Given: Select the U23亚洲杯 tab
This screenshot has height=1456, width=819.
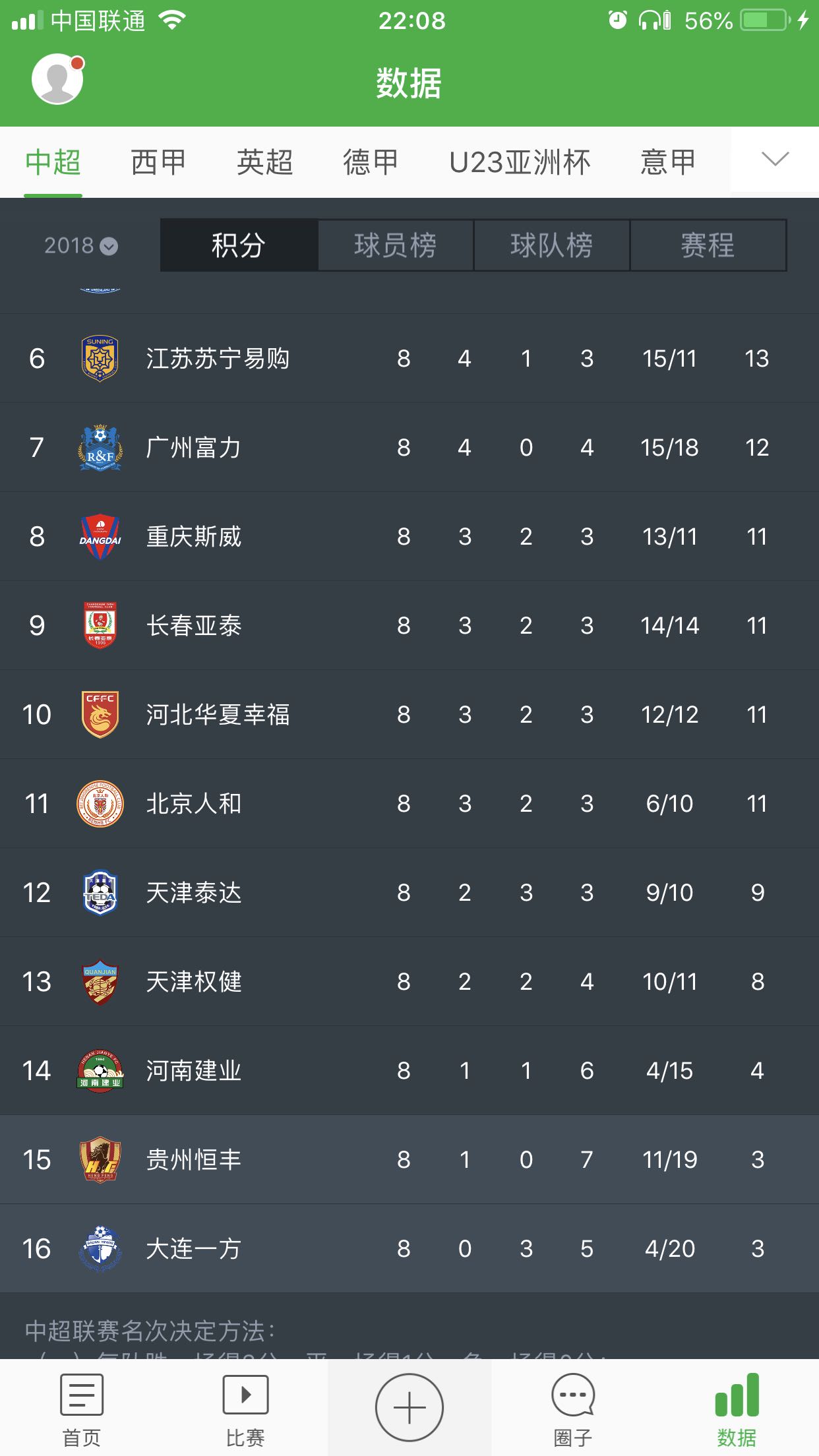Looking at the screenshot, I should 520,162.
